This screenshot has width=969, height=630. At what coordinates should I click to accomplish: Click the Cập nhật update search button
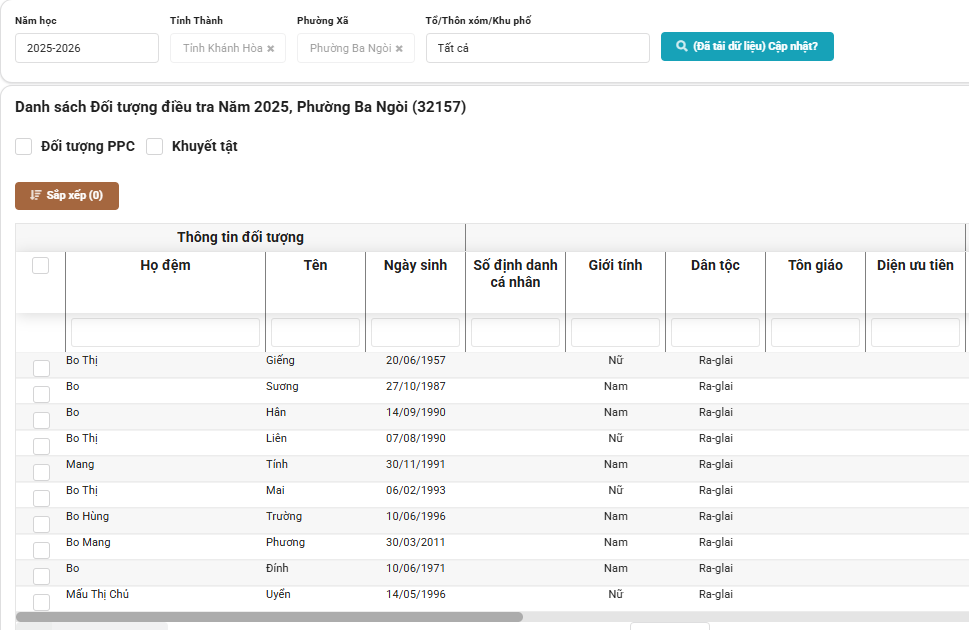pos(747,46)
